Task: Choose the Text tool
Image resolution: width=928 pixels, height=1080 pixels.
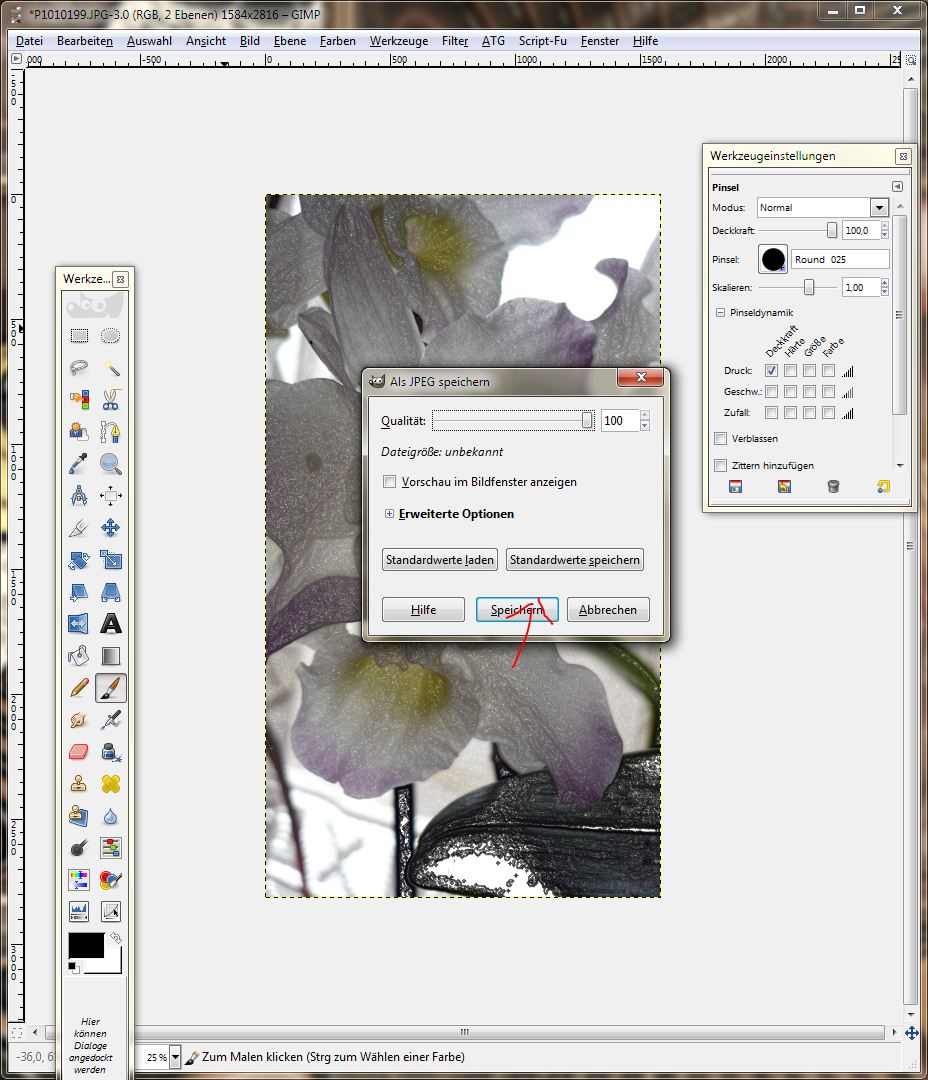Action: (111, 624)
